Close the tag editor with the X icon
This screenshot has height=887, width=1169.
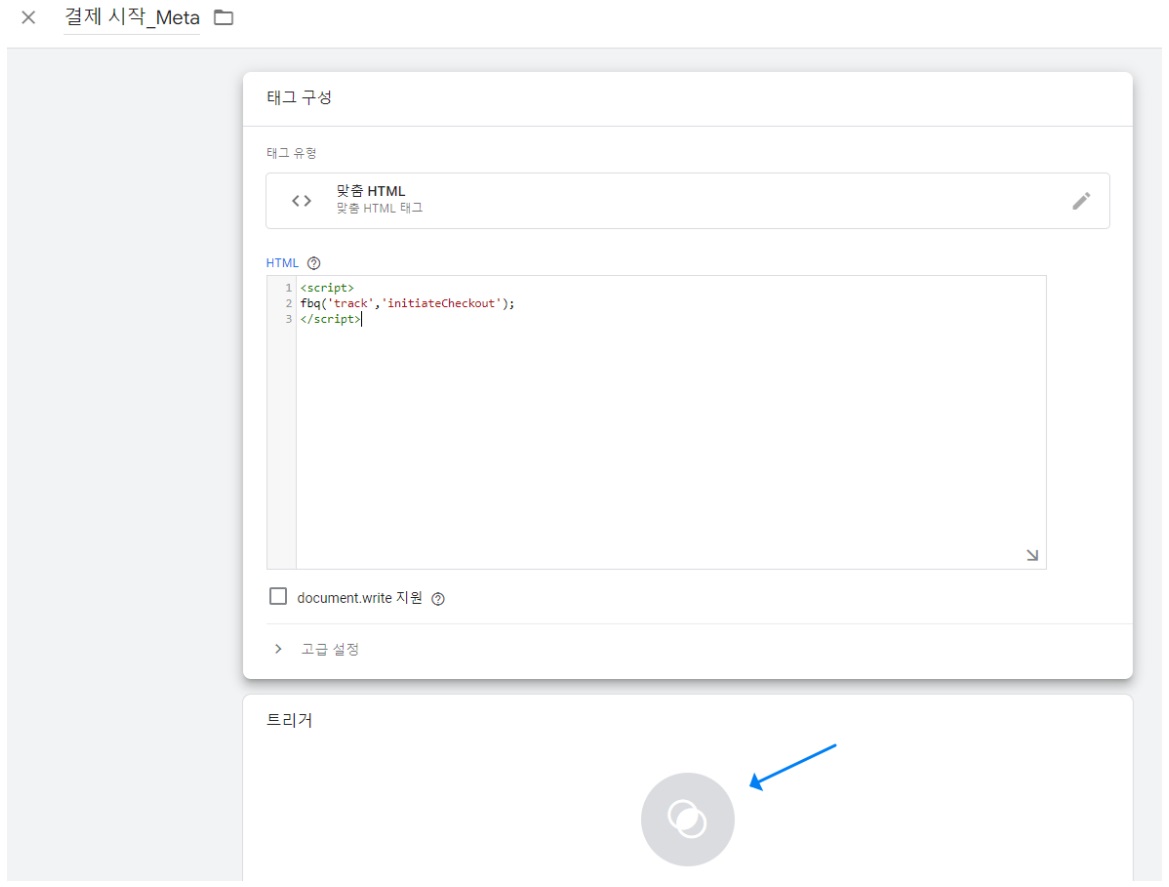(28, 17)
